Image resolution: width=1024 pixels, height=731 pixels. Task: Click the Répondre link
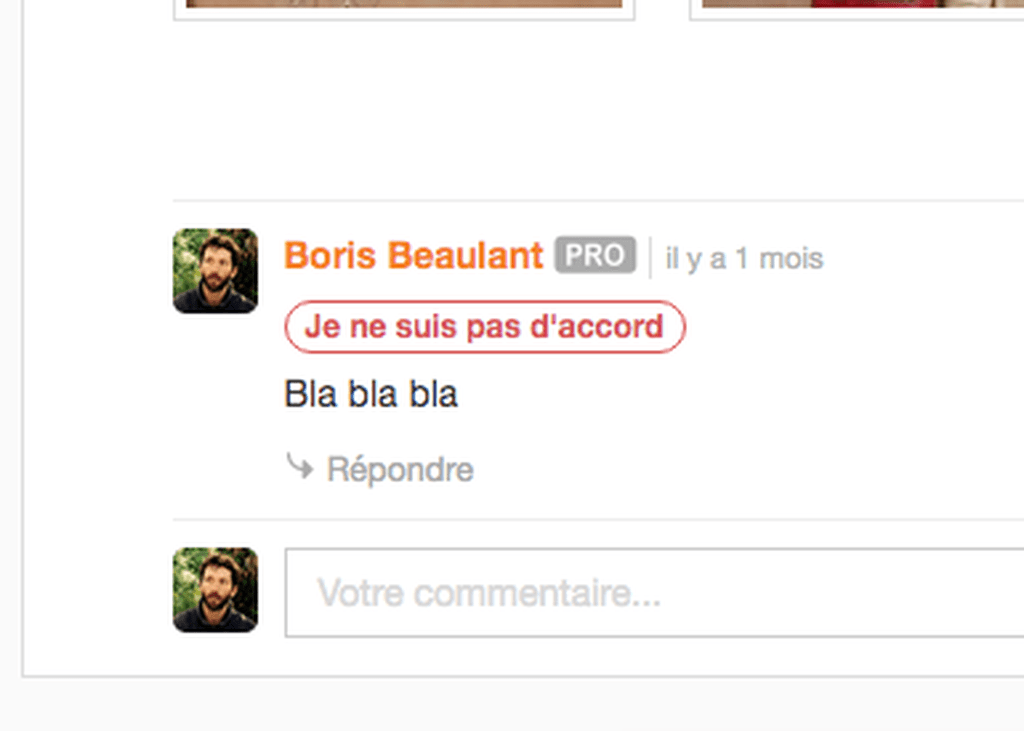click(400, 469)
